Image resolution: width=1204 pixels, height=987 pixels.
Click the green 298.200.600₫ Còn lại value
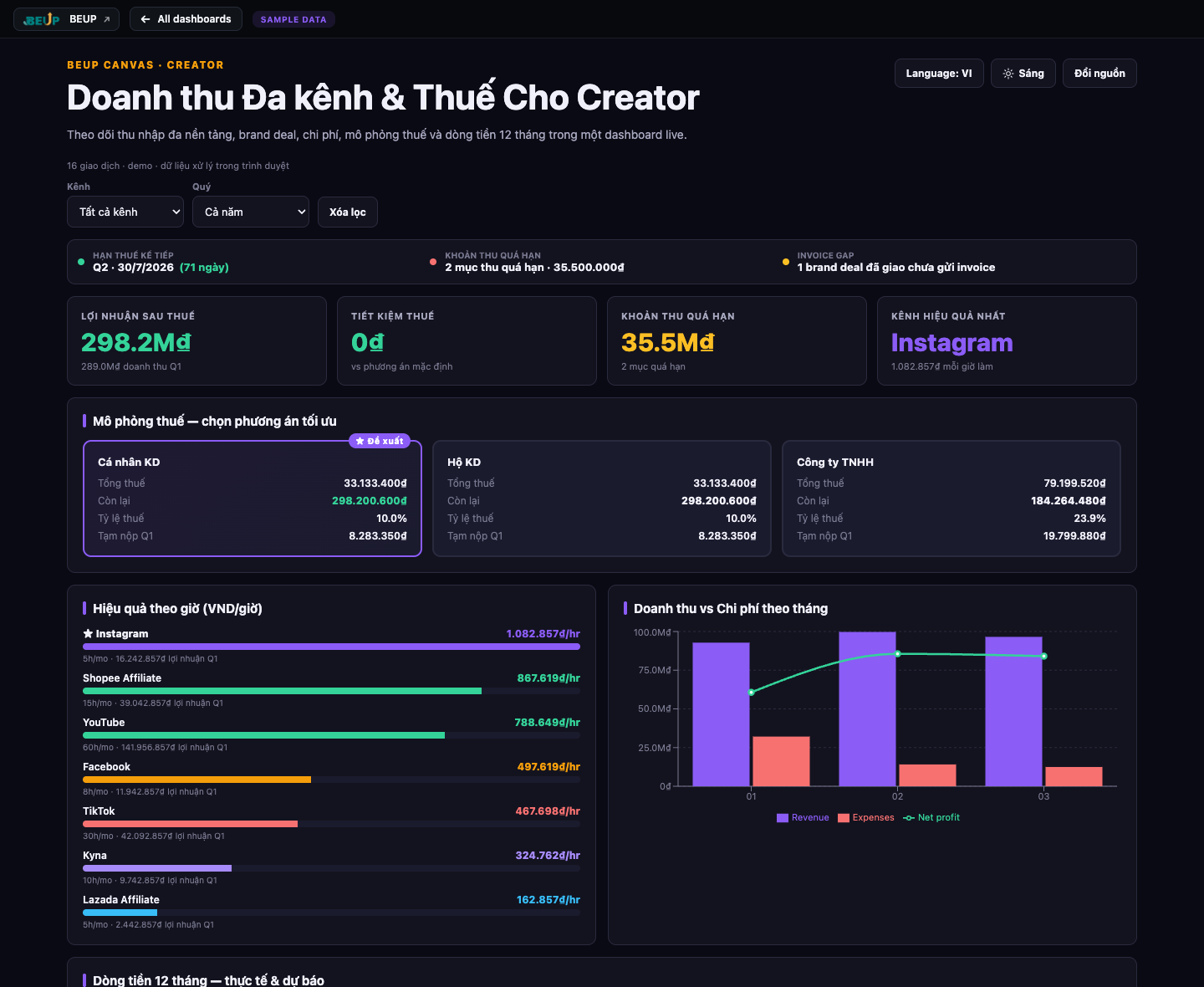(x=370, y=501)
